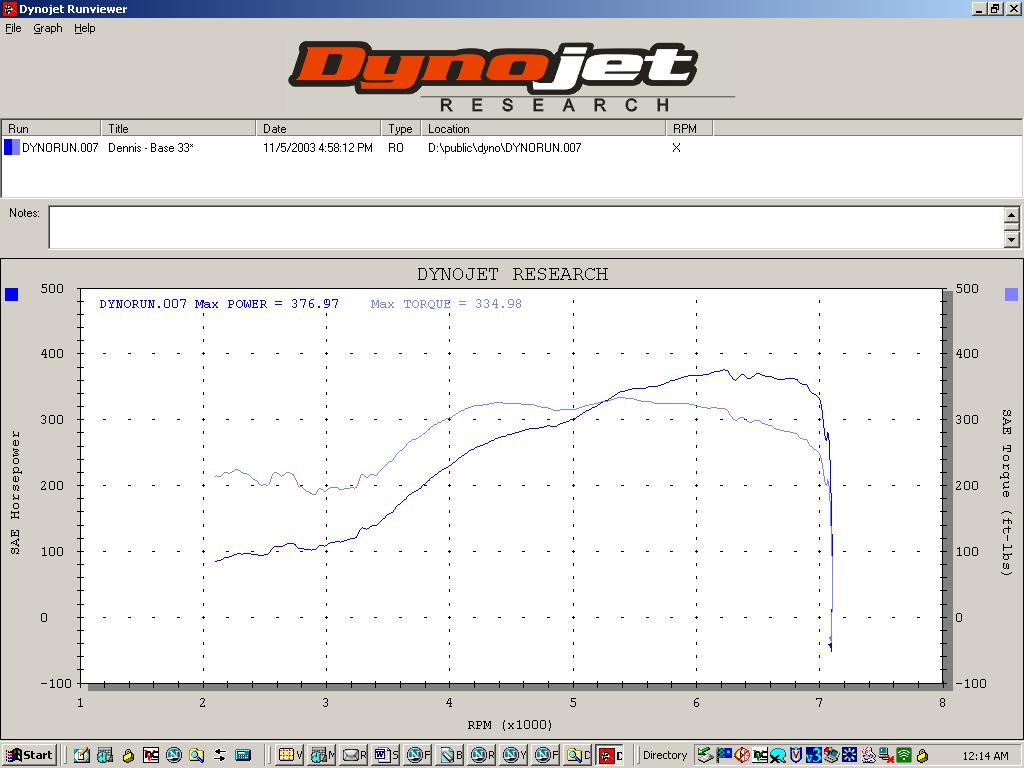Click the red crossed-circle tray icon
The width and height of the screenshot is (1024, 768).
tap(741, 756)
